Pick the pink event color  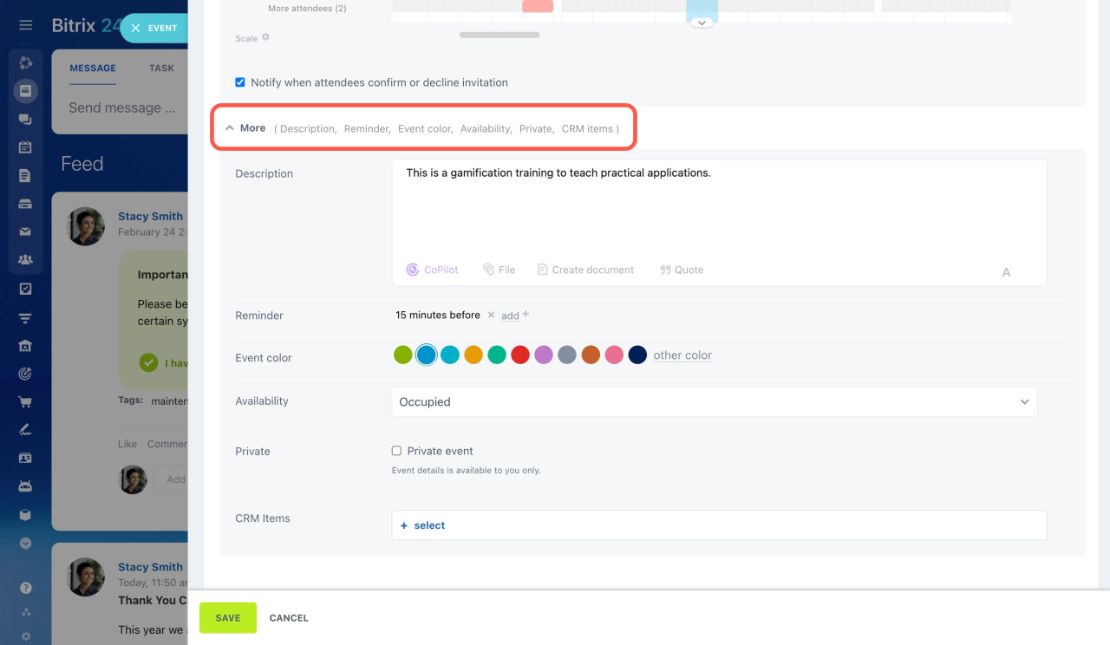tap(614, 355)
